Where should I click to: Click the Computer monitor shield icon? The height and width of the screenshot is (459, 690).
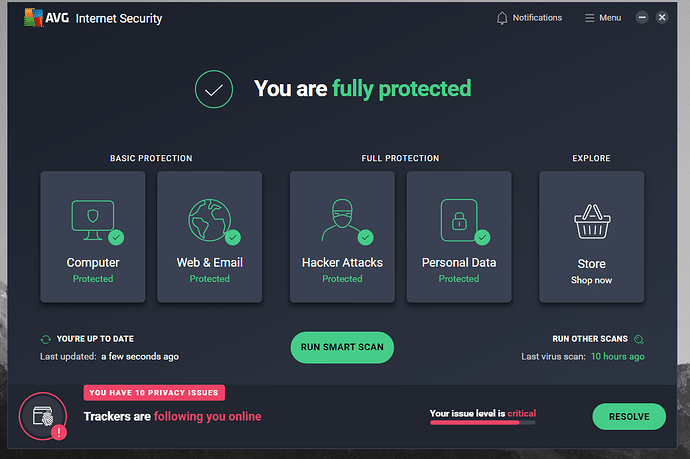(x=92, y=221)
